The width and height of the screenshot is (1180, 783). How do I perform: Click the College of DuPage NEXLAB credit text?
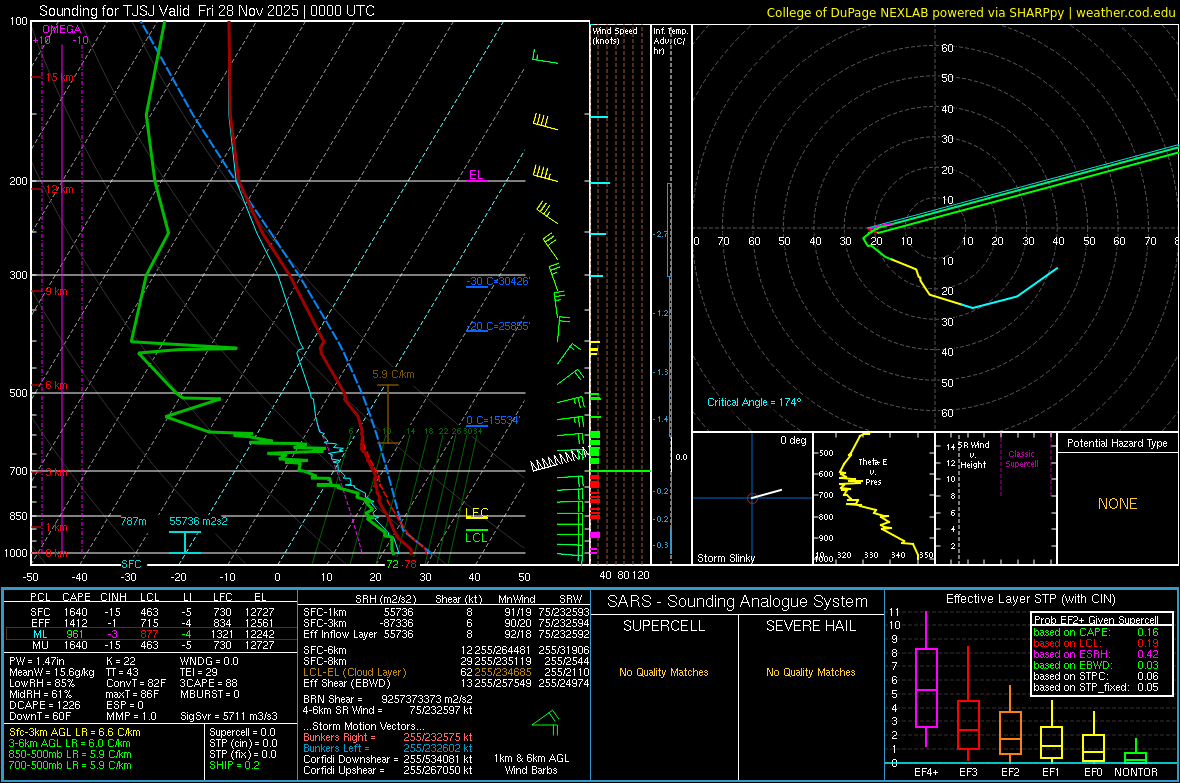971,12
